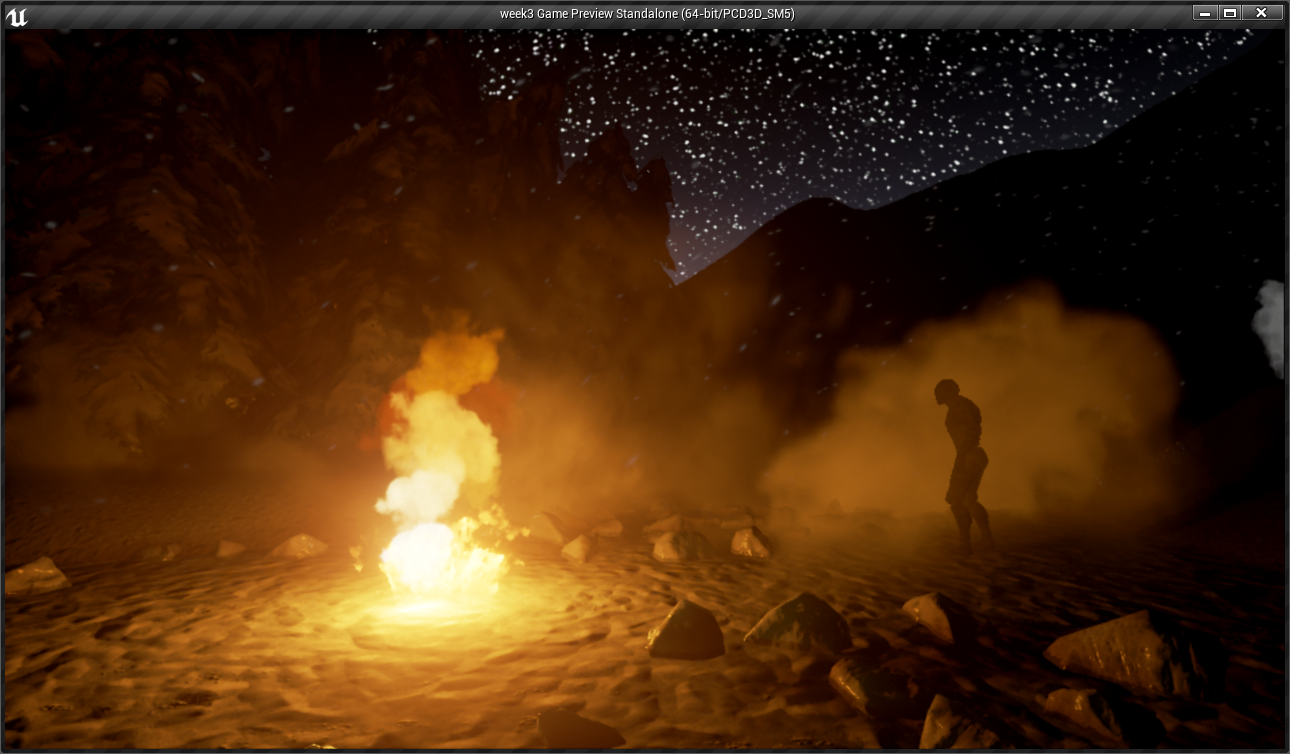1290x754 pixels.
Task: Click the 'week3 Game Preview Standalone' title text
Action: pyautogui.click(x=646, y=13)
